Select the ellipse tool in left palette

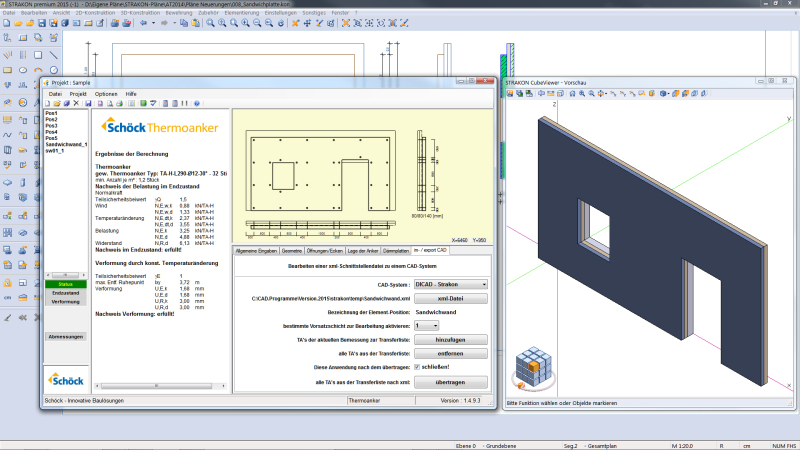pyautogui.click(x=23, y=70)
